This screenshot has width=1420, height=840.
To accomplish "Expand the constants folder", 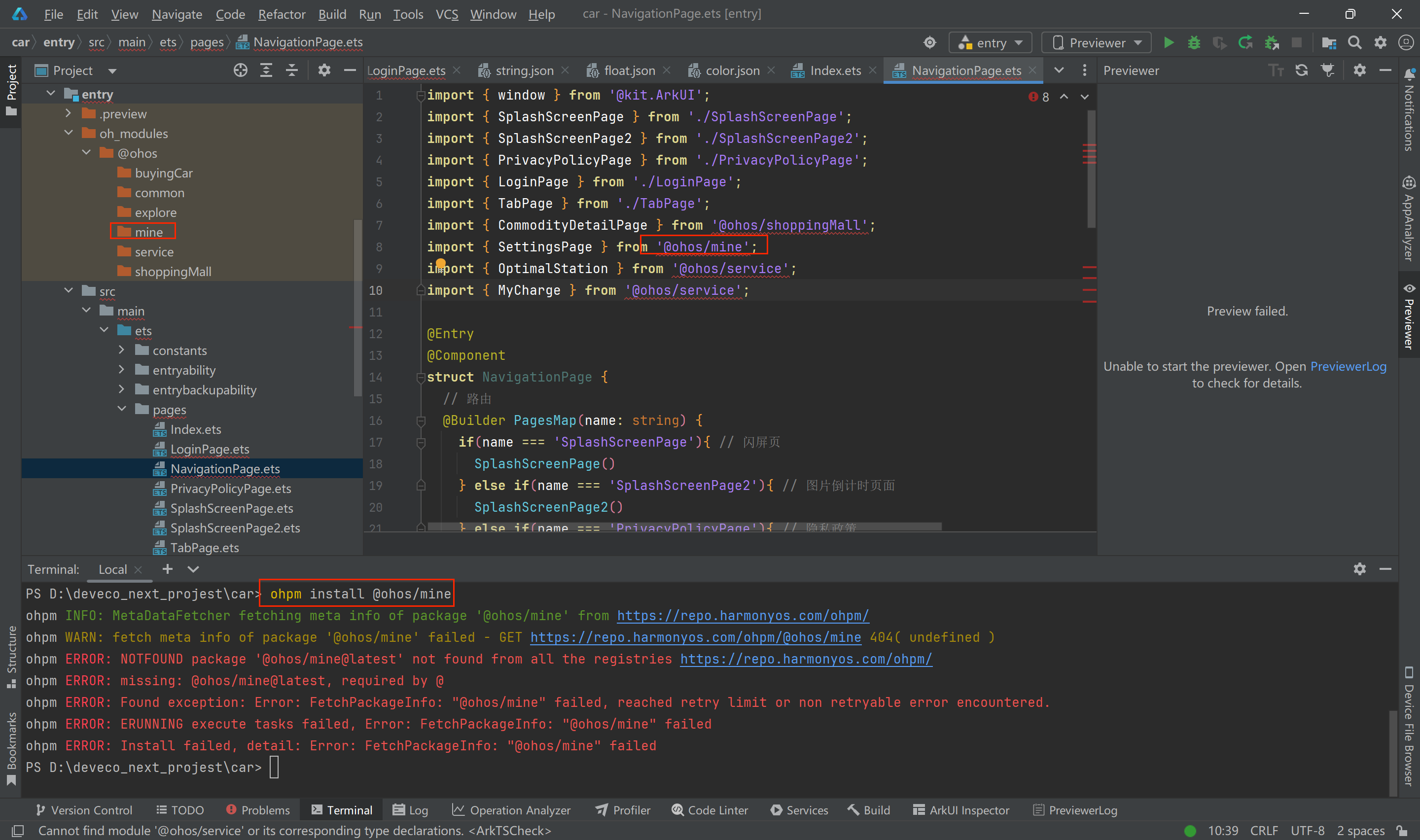I will point(122,350).
